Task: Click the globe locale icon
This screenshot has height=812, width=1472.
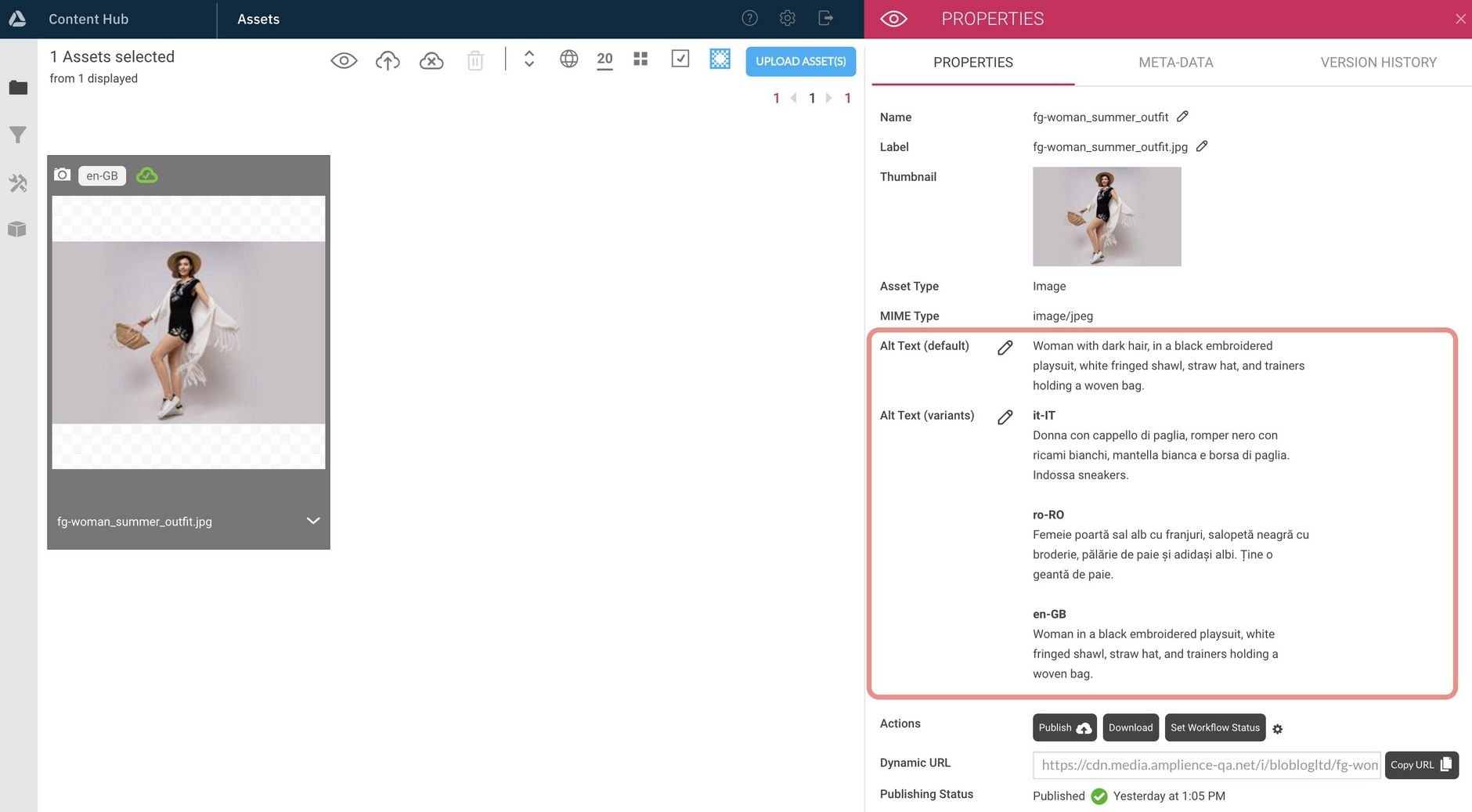Action: coord(568,60)
